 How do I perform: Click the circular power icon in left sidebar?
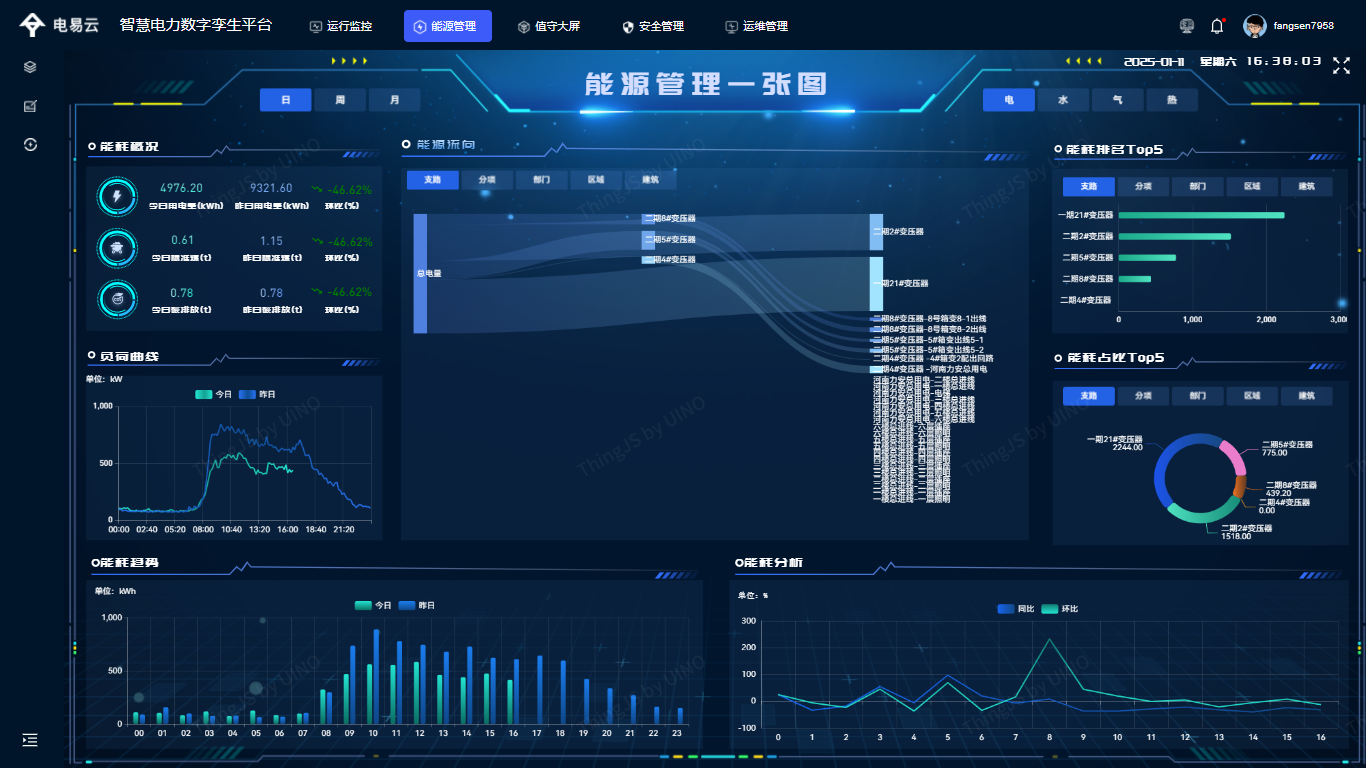[x=30, y=145]
